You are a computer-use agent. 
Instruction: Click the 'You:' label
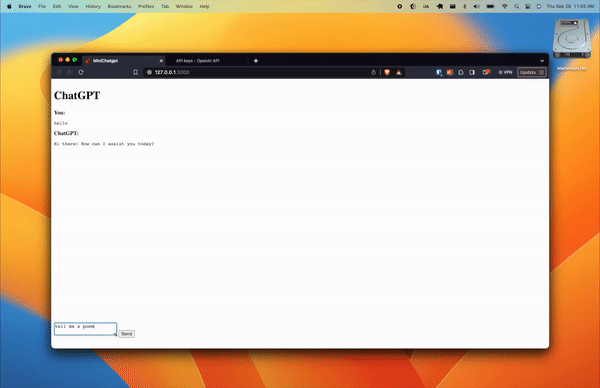(x=59, y=113)
